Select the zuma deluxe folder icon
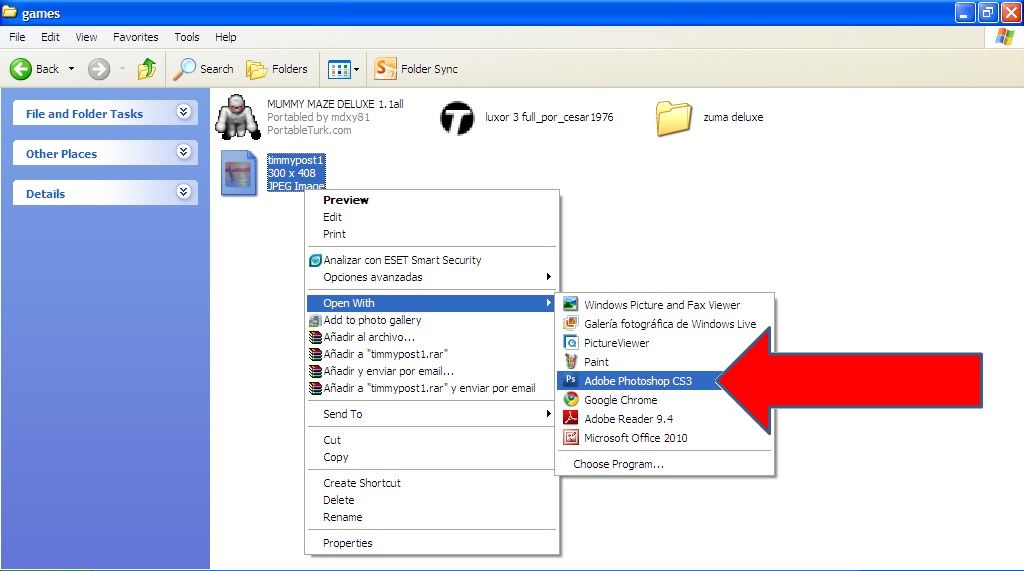 tap(673, 118)
